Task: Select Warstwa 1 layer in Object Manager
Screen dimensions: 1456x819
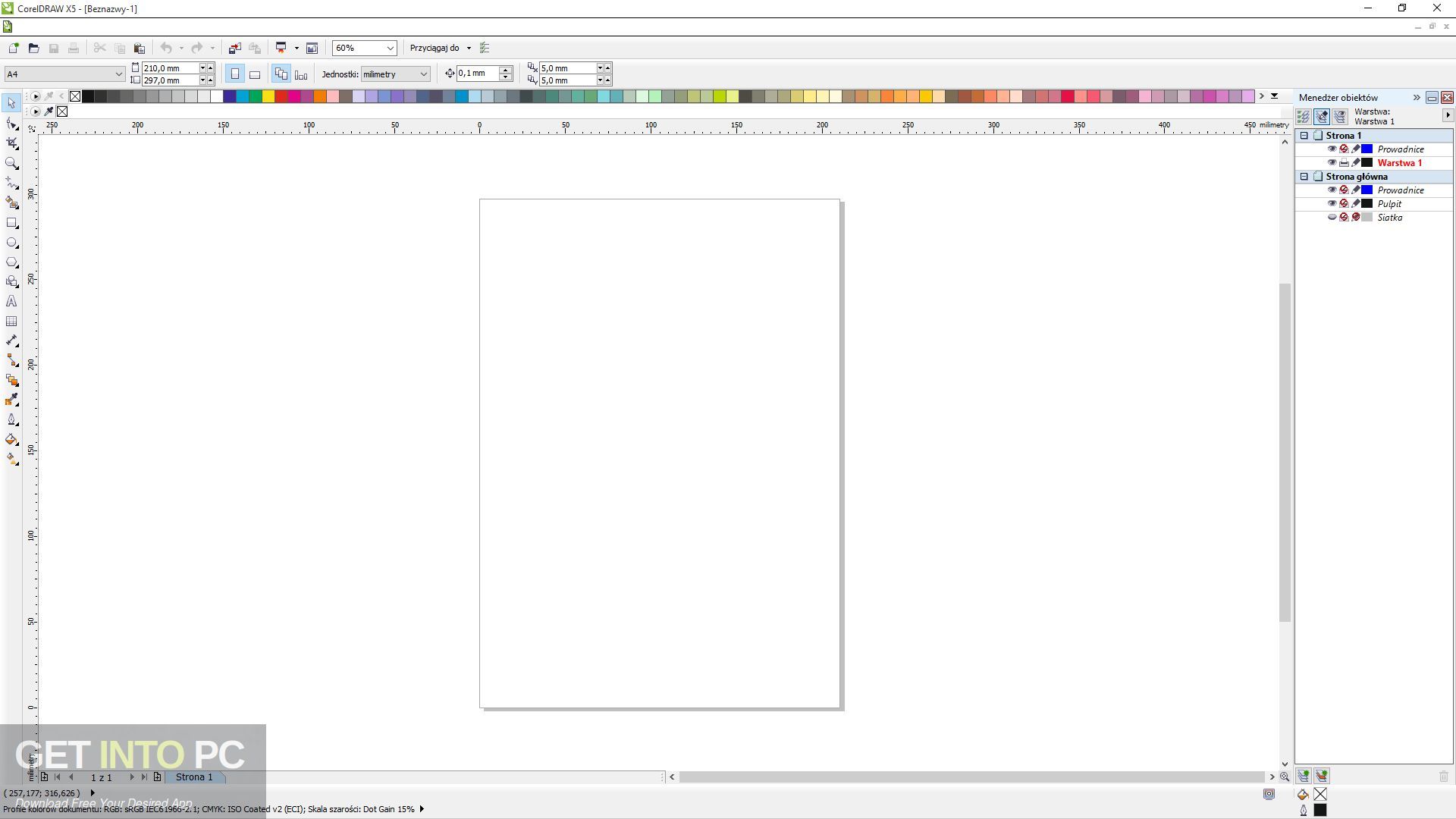Action: [1399, 162]
